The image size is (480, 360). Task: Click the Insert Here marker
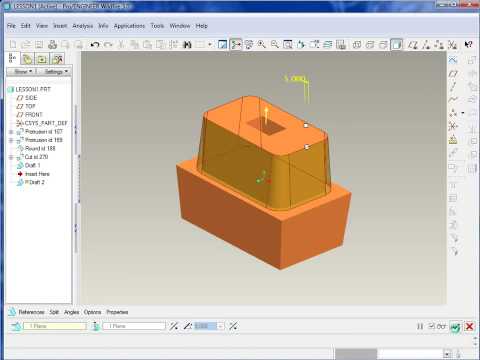(33, 174)
